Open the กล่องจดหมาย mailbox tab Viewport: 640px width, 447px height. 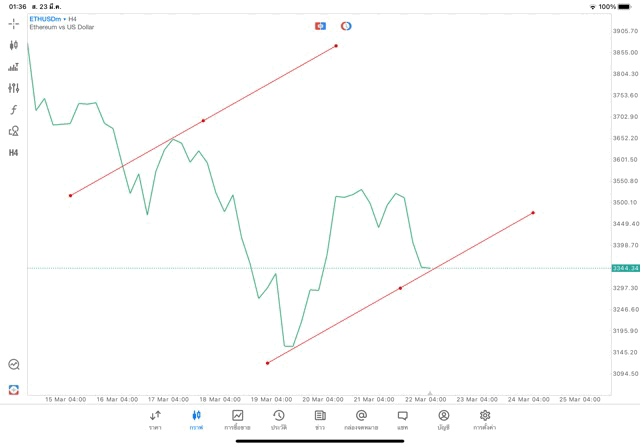point(361,420)
